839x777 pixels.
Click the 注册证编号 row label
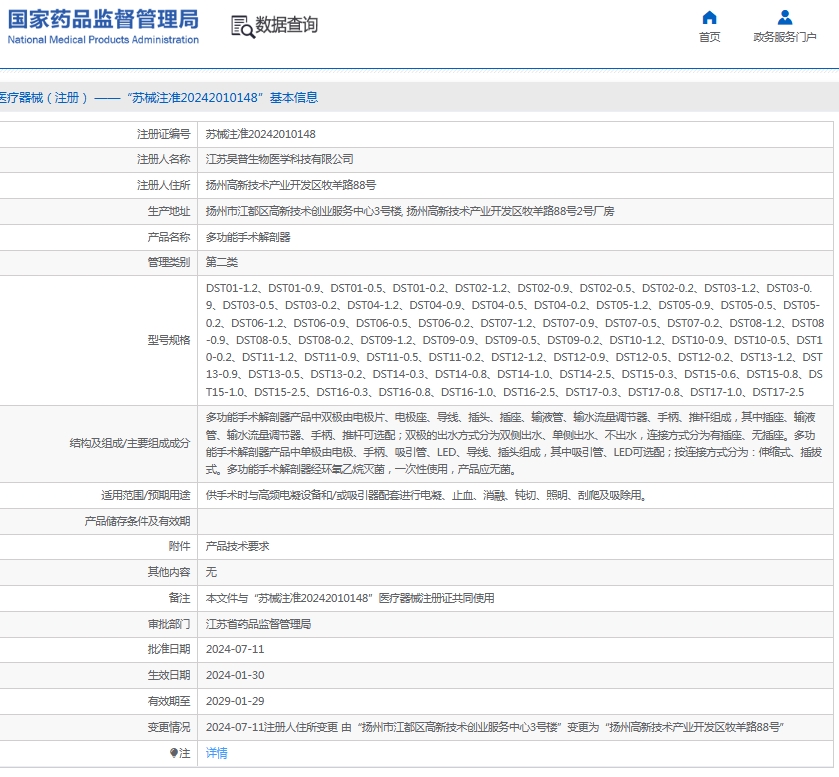coord(164,134)
